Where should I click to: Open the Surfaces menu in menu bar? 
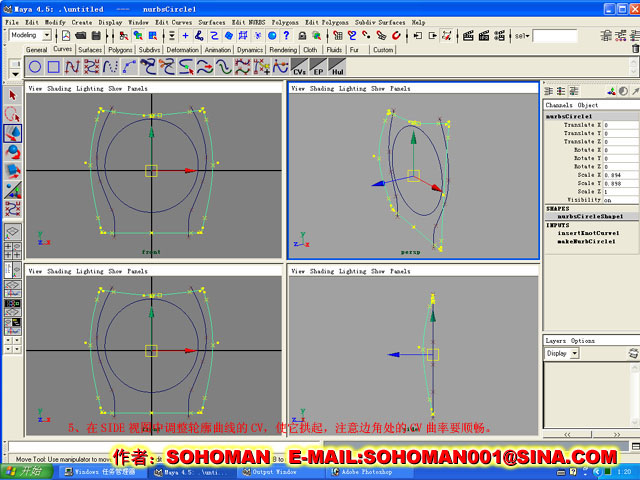[x=212, y=22]
